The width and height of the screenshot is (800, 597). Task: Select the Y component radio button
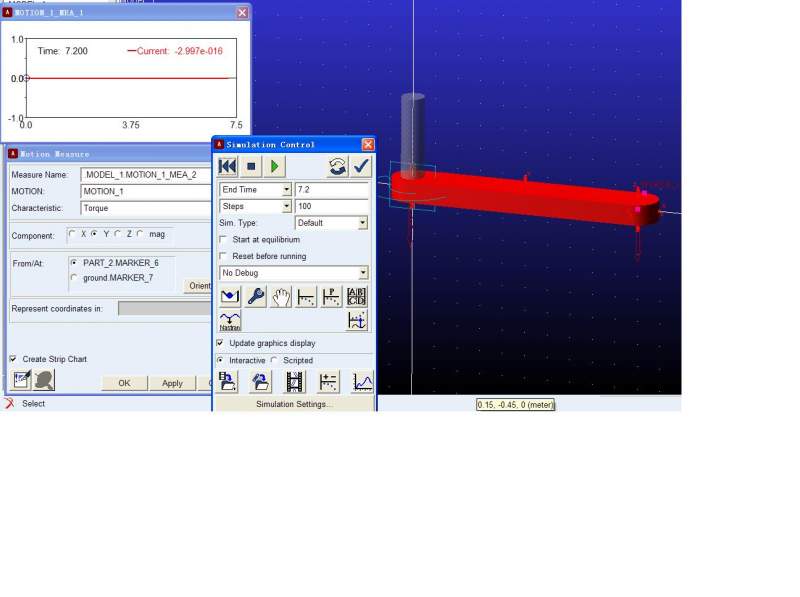[94, 234]
